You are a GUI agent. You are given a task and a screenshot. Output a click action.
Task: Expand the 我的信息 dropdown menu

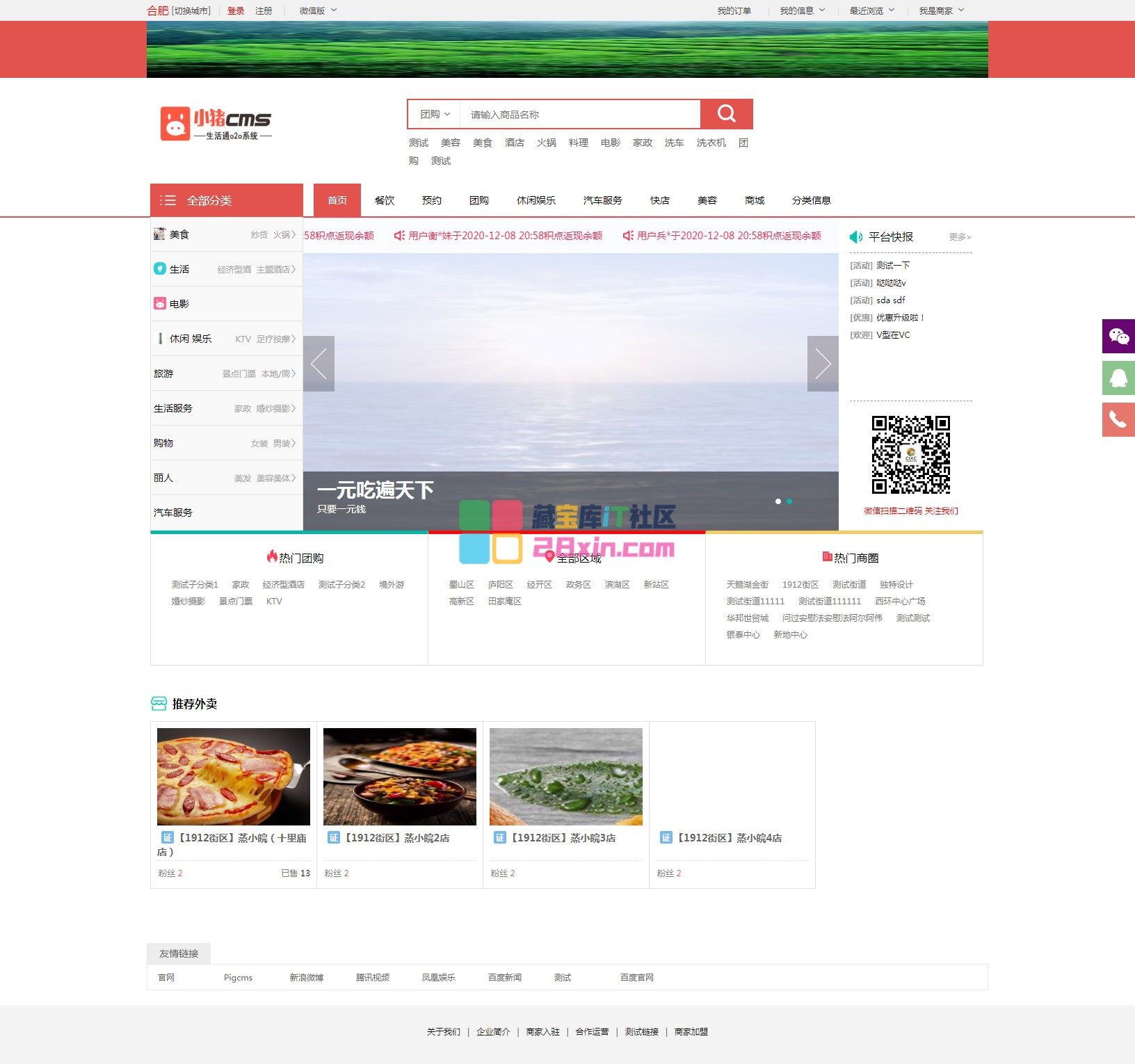pyautogui.click(x=802, y=10)
